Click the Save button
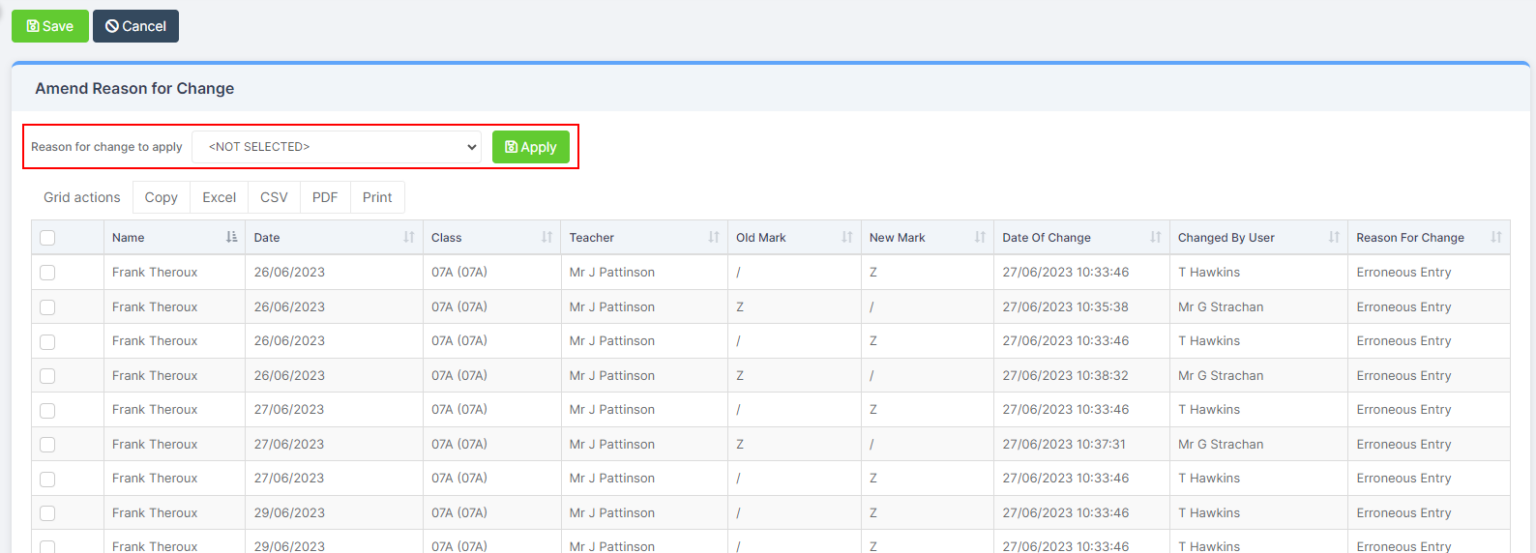Screen dimensions: 1536x553 click(50, 26)
